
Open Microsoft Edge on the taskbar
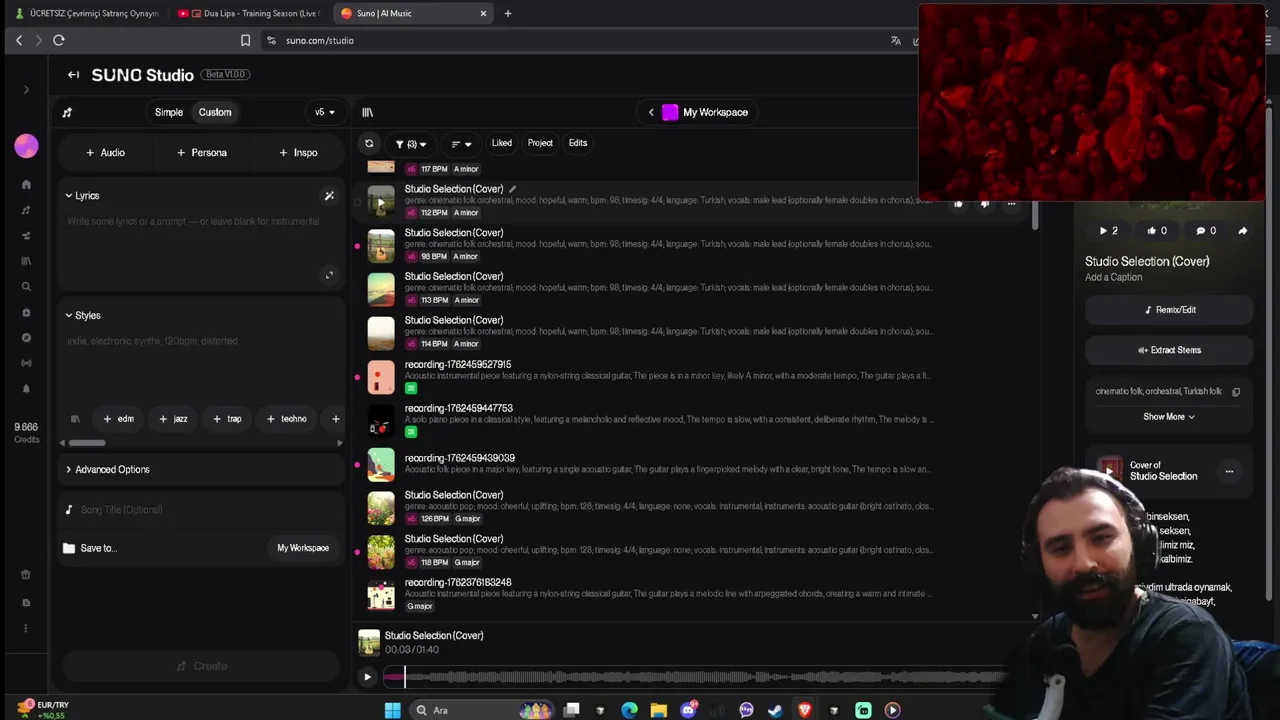coord(629,710)
